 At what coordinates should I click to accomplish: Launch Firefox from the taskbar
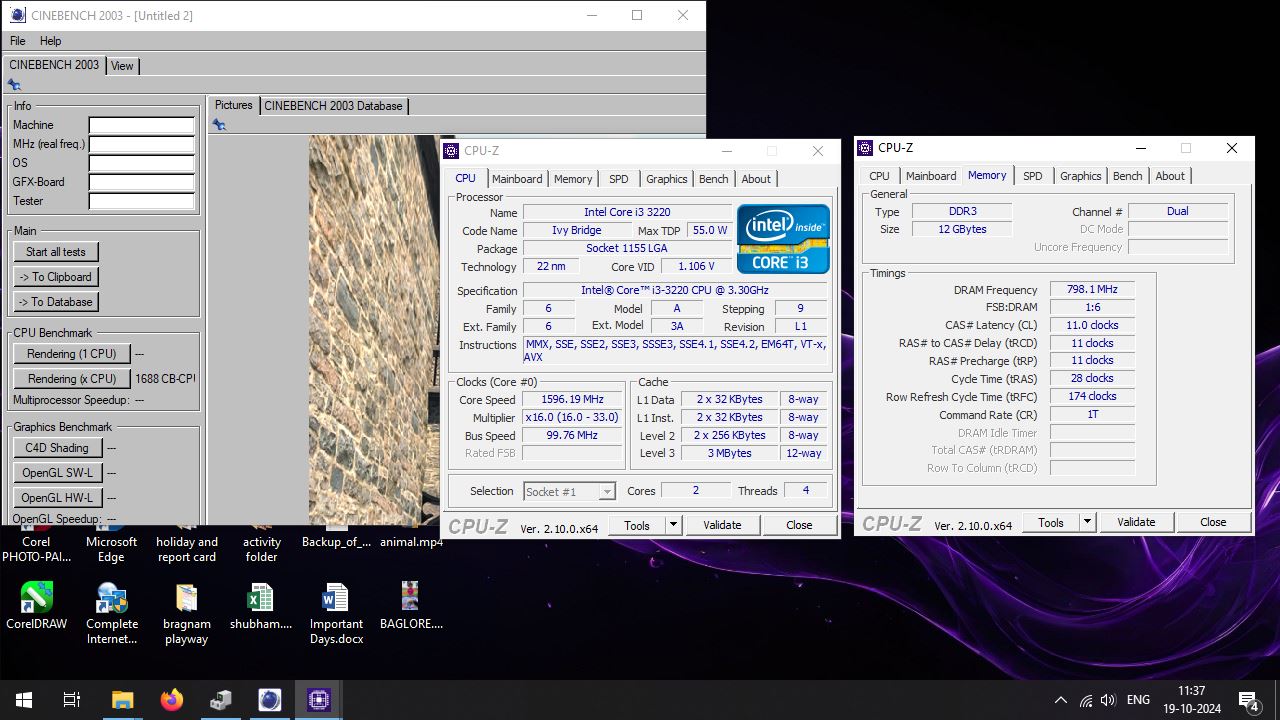pyautogui.click(x=171, y=700)
